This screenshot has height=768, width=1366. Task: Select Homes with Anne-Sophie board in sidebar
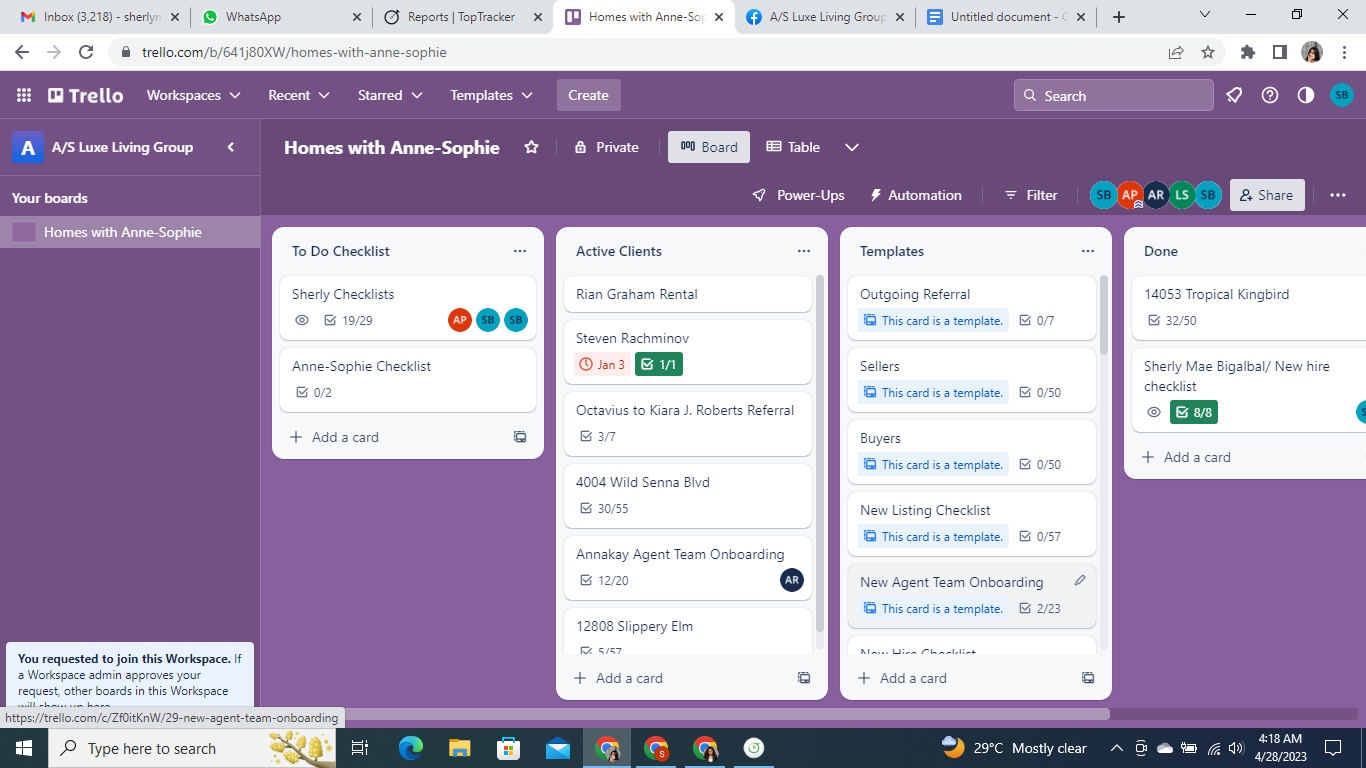pos(130,232)
